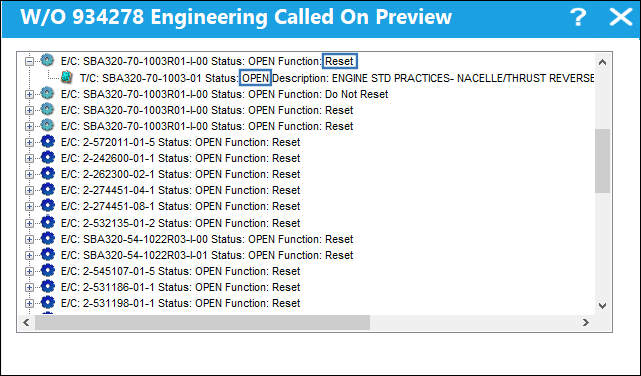Click the blue gear icon for E/C 2-532135-01-2
Viewport: 641px width, 376px height.
[47, 223]
